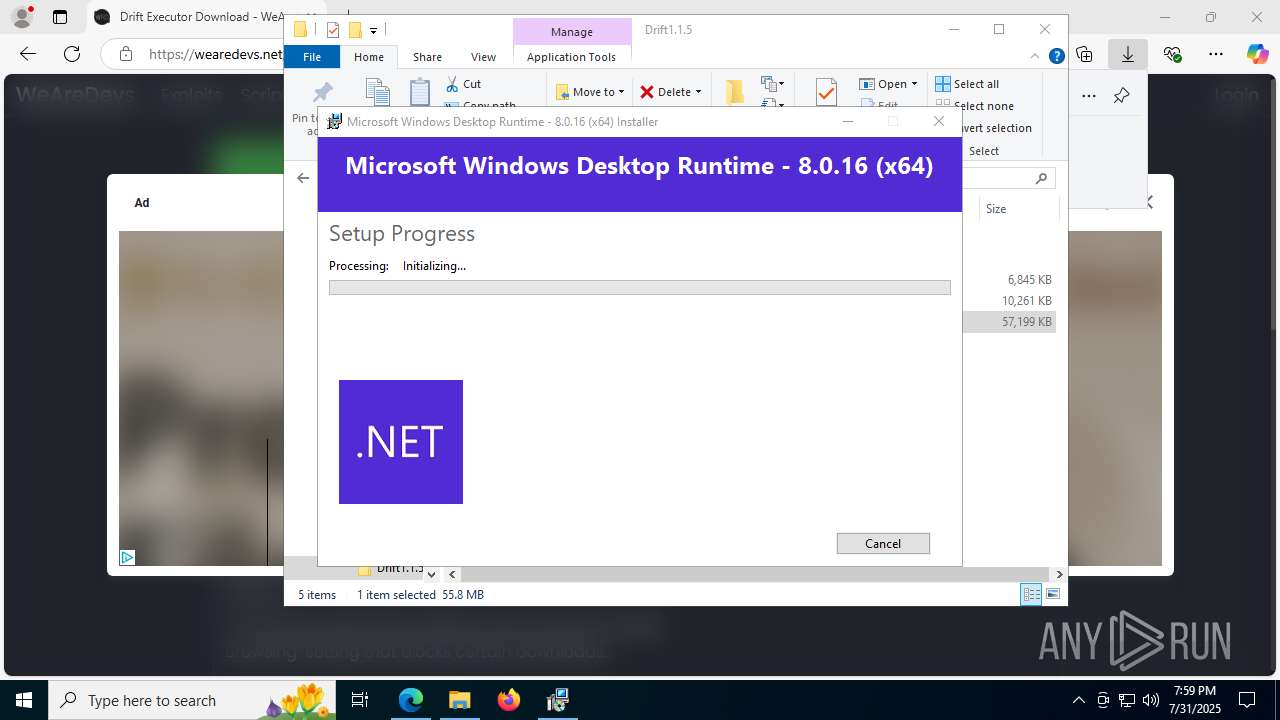Click the AdChoices icon on ad
Viewport: 1280px width, 720px height.
point(127,557)
